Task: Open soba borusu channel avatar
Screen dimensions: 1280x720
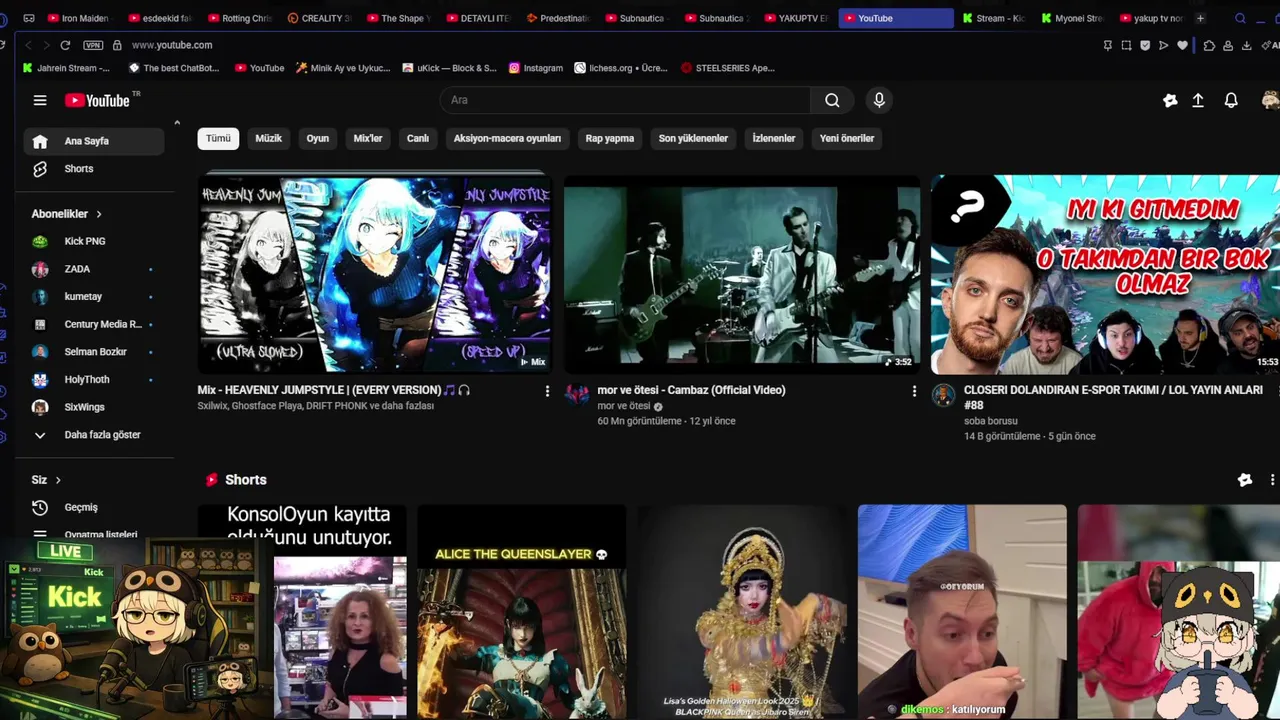Action: point(943,395)
